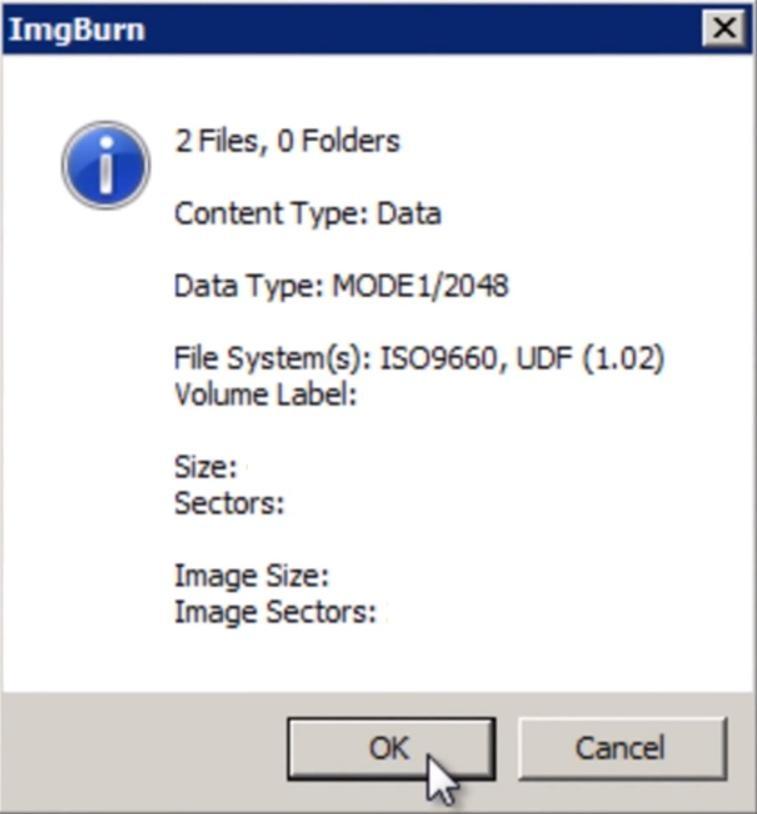Cancel the ImgBurn image build dialog
The height and width of the screenshot is (814, 757).
click(x=622, y=749)
